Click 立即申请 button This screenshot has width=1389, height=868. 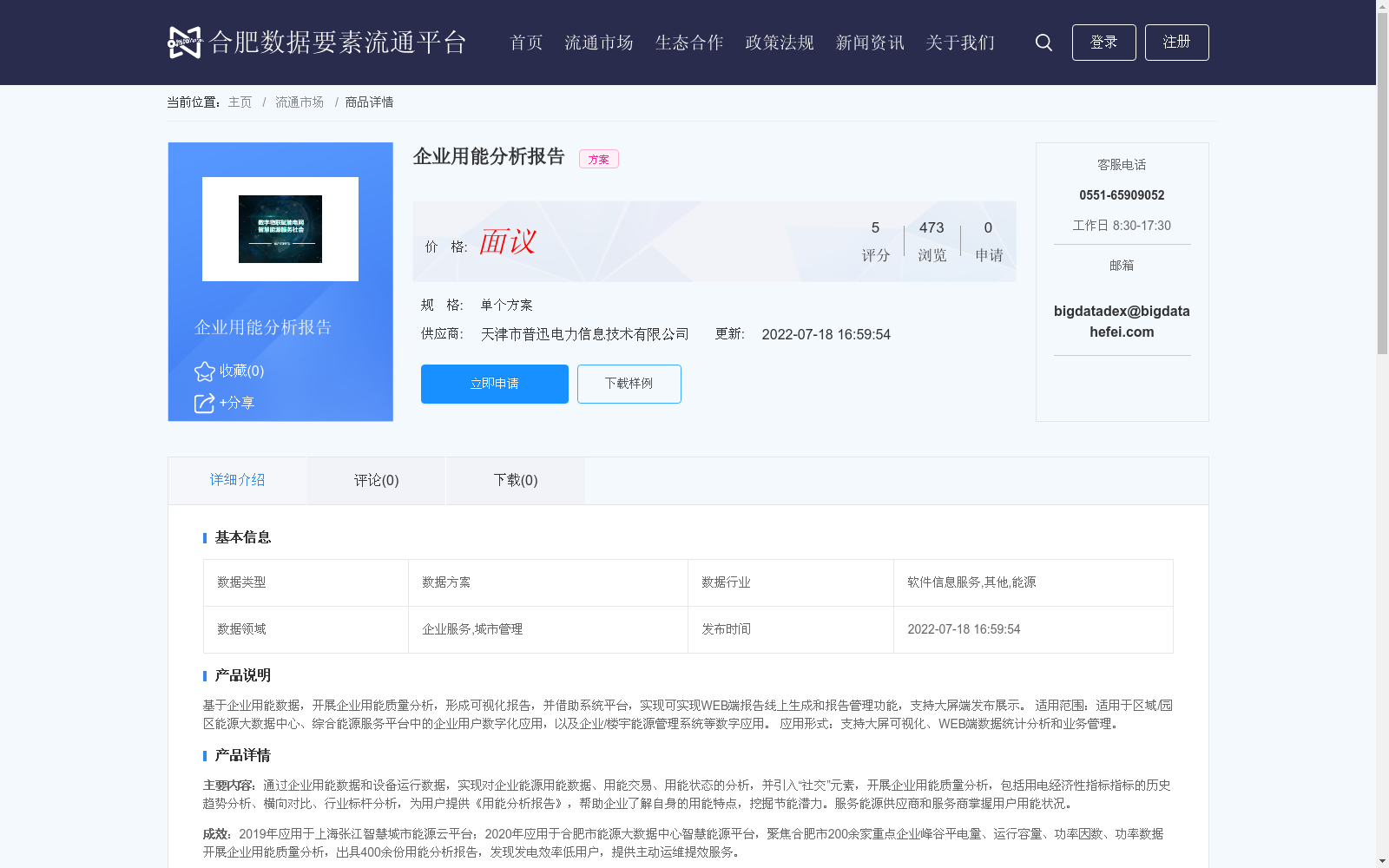click(x=495, y=384)
